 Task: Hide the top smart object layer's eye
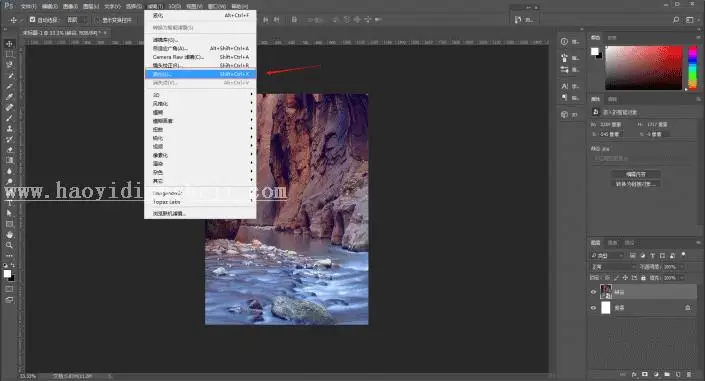click(x=593, y=292)
